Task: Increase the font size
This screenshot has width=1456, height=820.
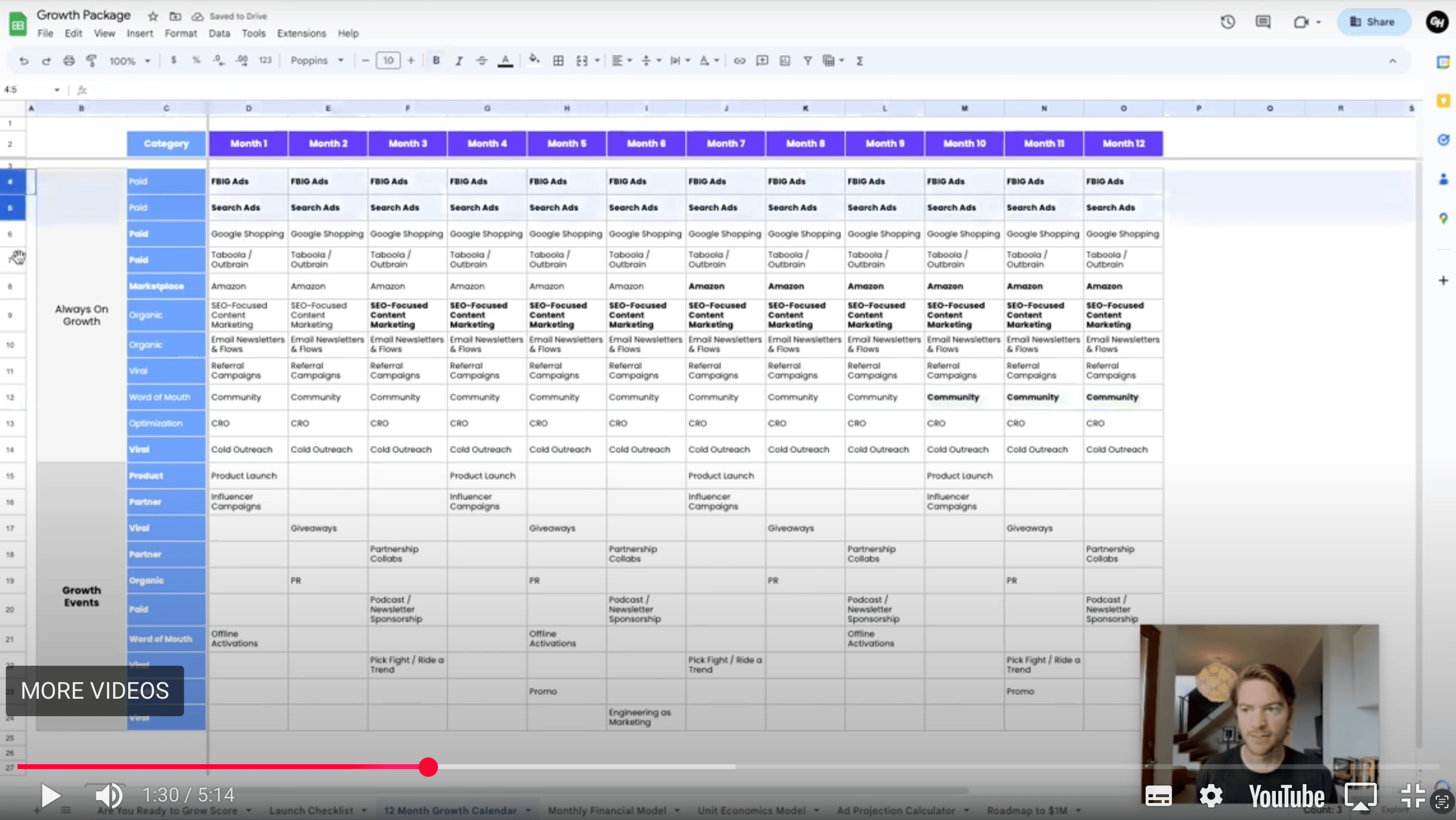Action: (x=411, y=61)
